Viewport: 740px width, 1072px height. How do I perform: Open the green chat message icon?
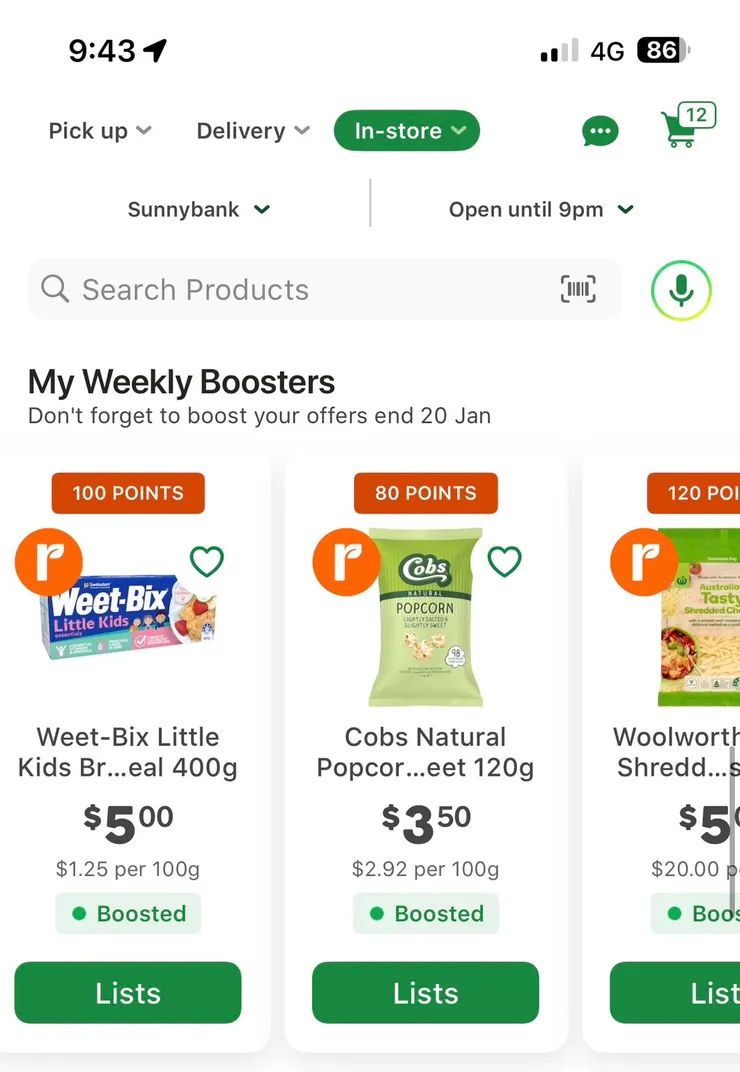tap(600, 131)
